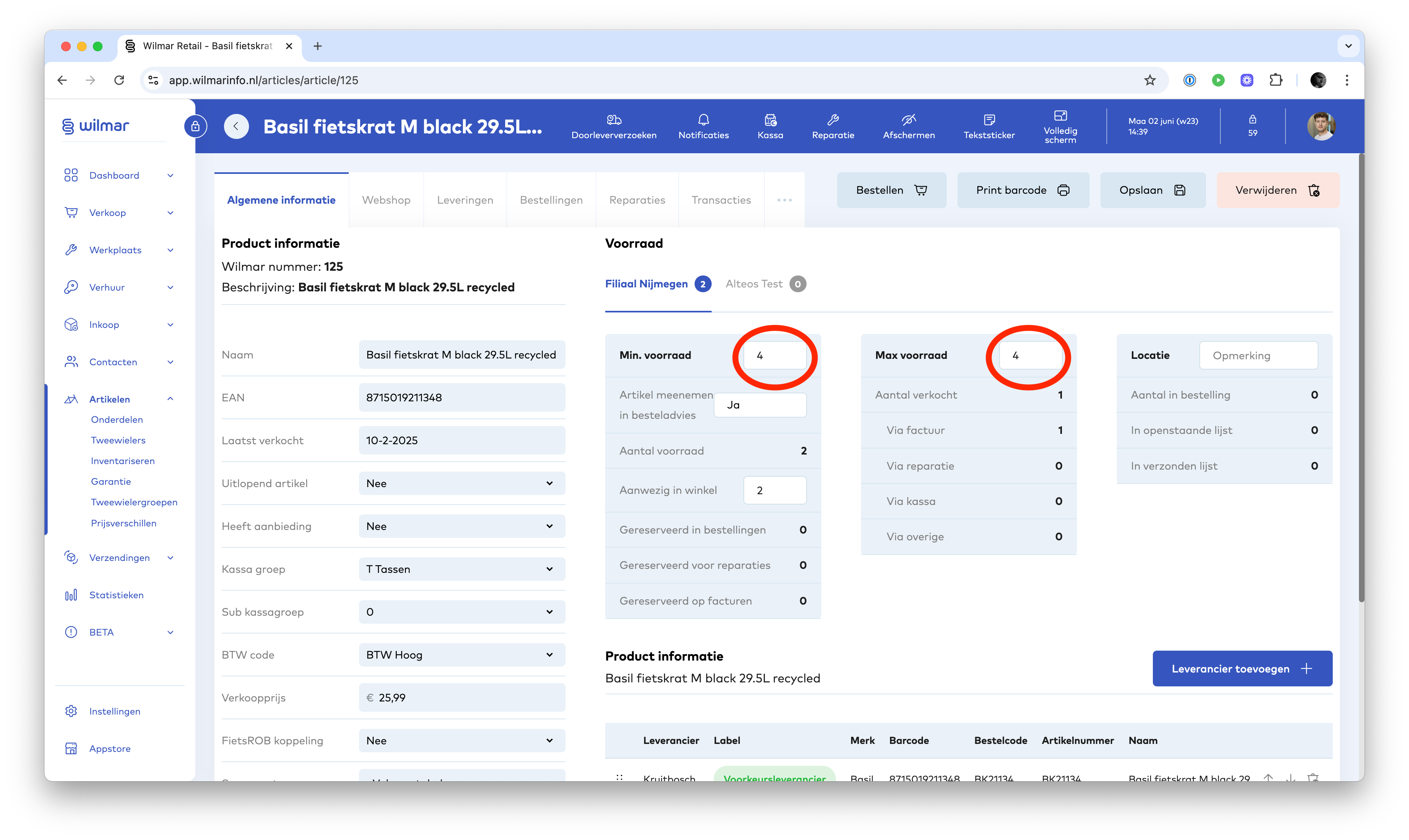The image size is (1409, 840).
Task: Open the Uitlopend artikel dropdown
Action: pos(461,484)
